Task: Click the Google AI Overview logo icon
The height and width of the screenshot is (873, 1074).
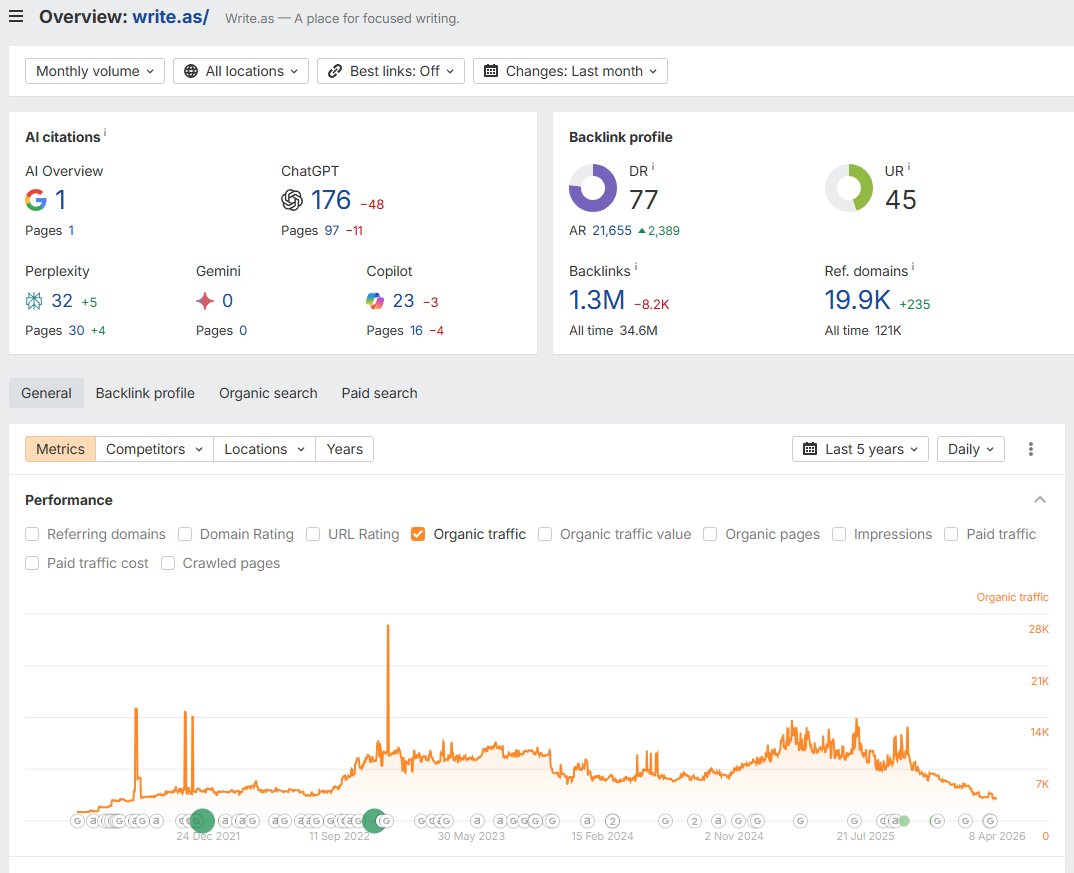Action: [x=36, y=200]
